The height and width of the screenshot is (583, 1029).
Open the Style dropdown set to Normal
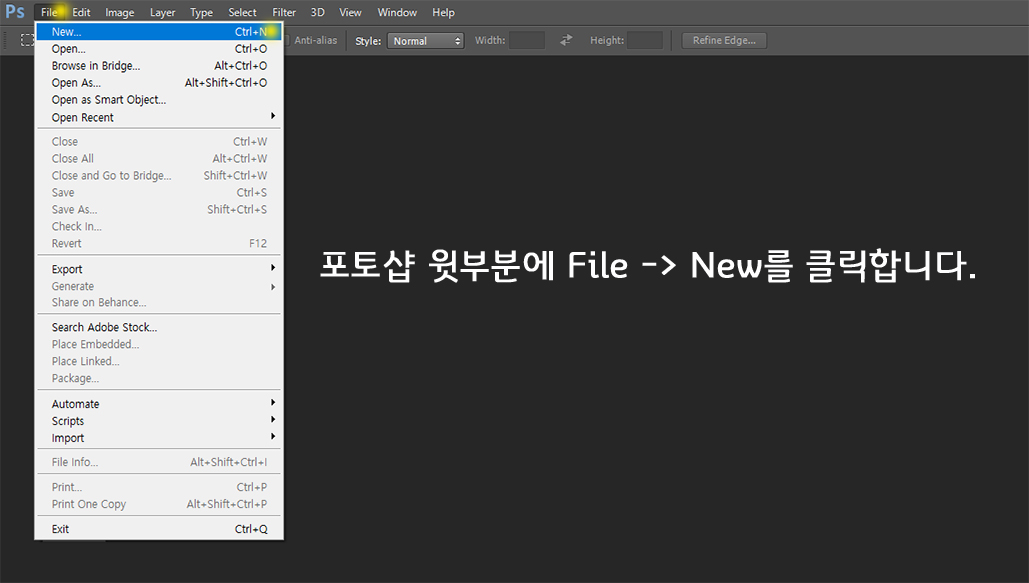pyautogui.click(x=425, y=41)
